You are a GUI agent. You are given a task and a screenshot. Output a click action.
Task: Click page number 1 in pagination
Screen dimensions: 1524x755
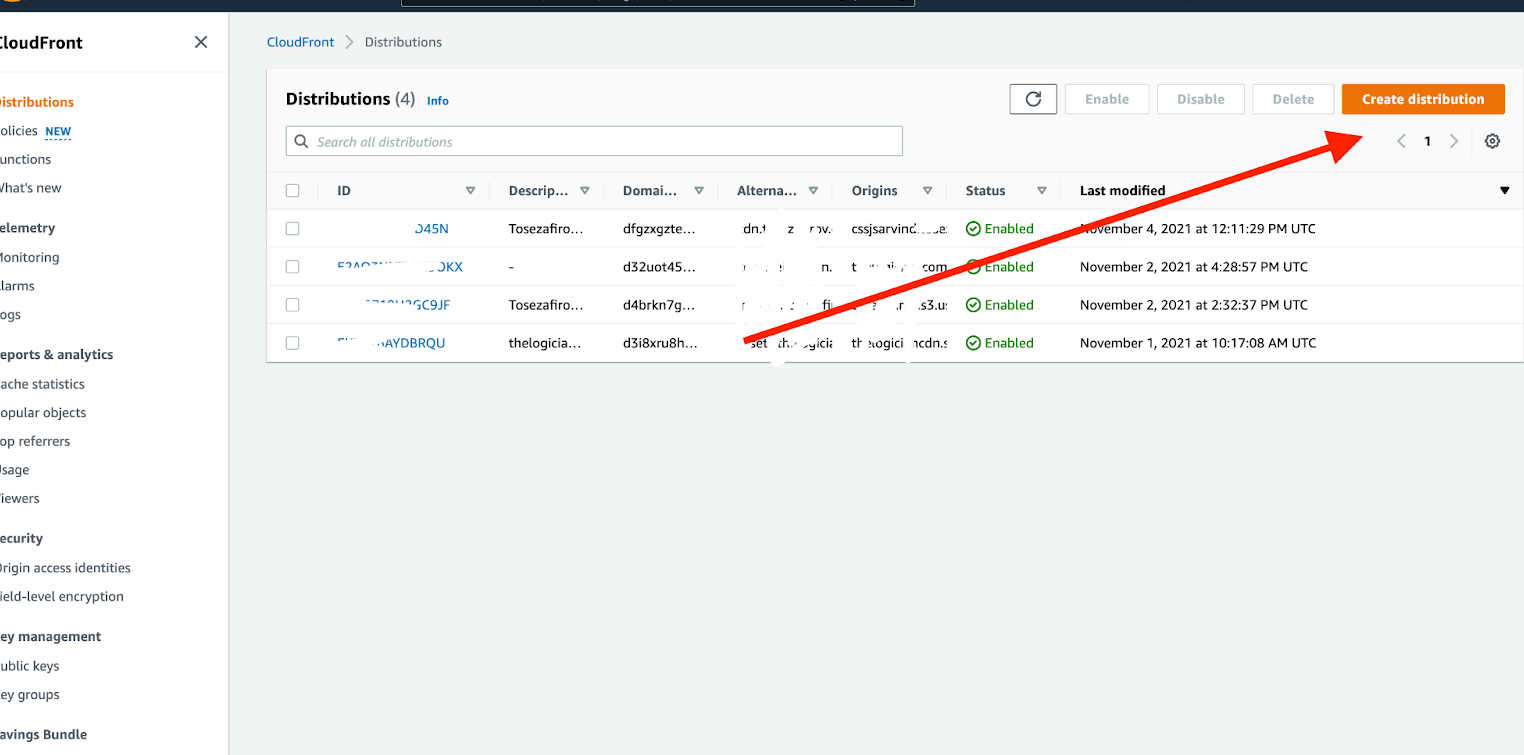point(1428,141)
